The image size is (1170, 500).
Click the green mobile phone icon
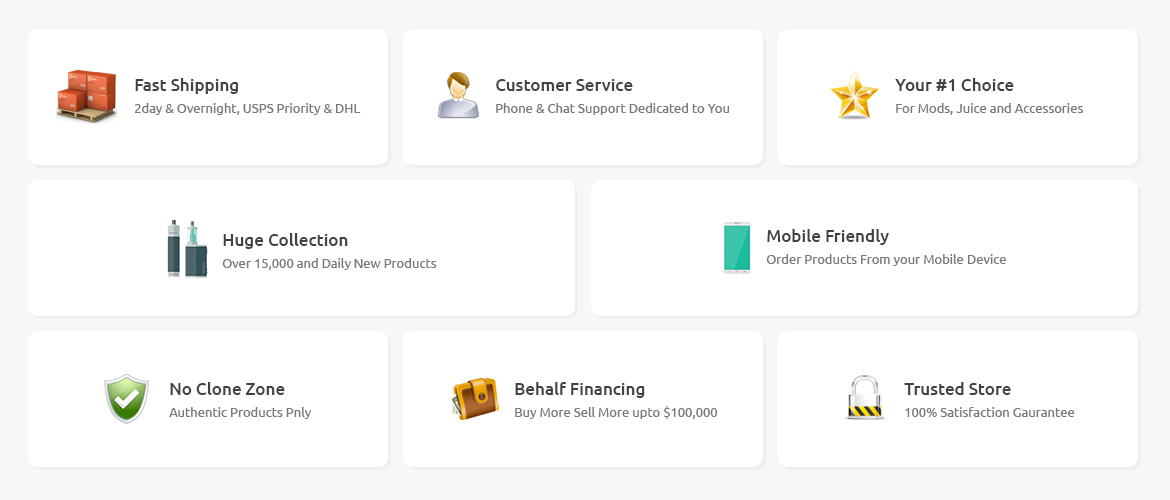(736, 248)
